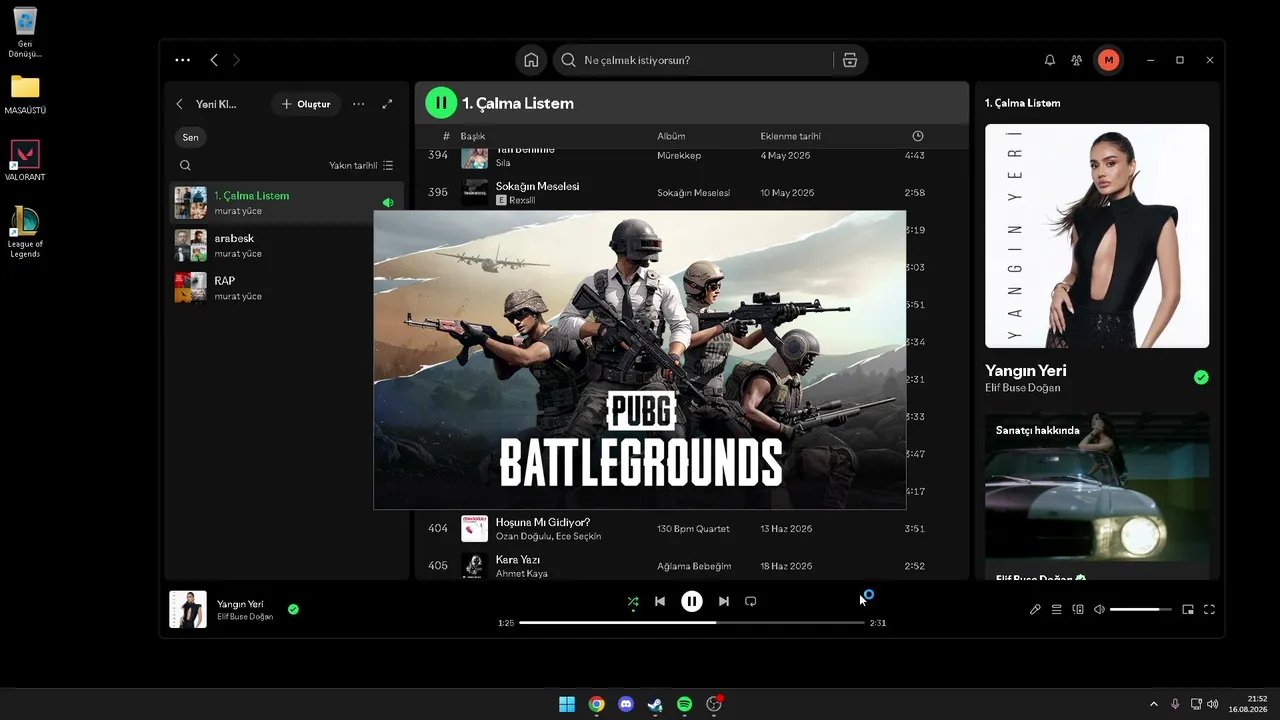Open the library more-options dots
The image size is (1280, 720).
tap(359, 104)
